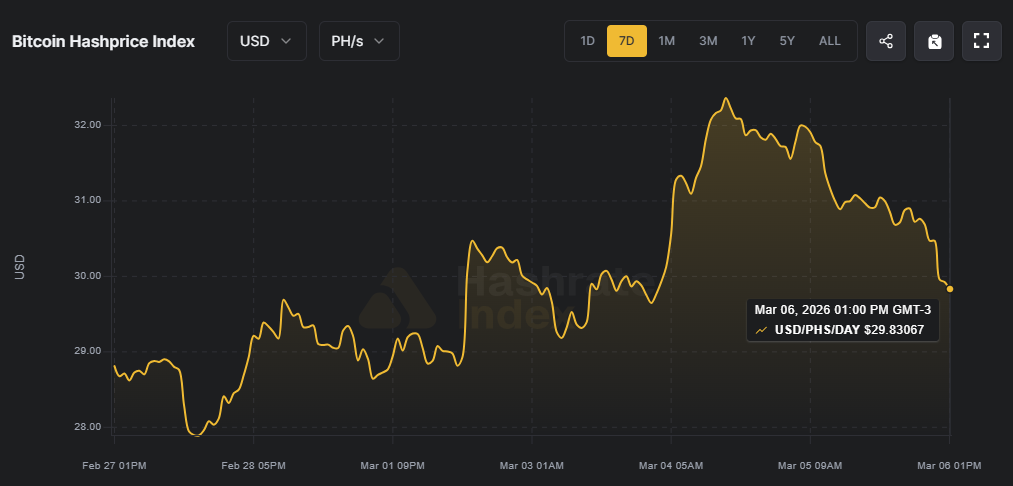Click the last data point marker
The image size is (1013, 486).
click(x=950, y=289)
